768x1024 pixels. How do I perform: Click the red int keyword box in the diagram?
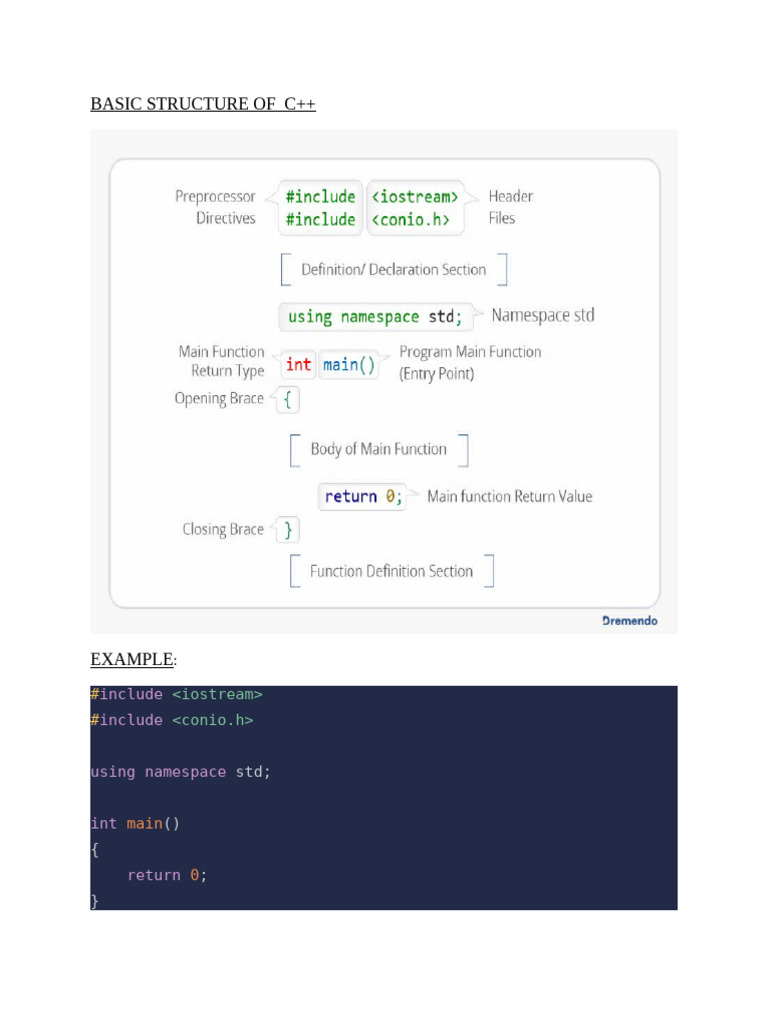pos(299,365)
